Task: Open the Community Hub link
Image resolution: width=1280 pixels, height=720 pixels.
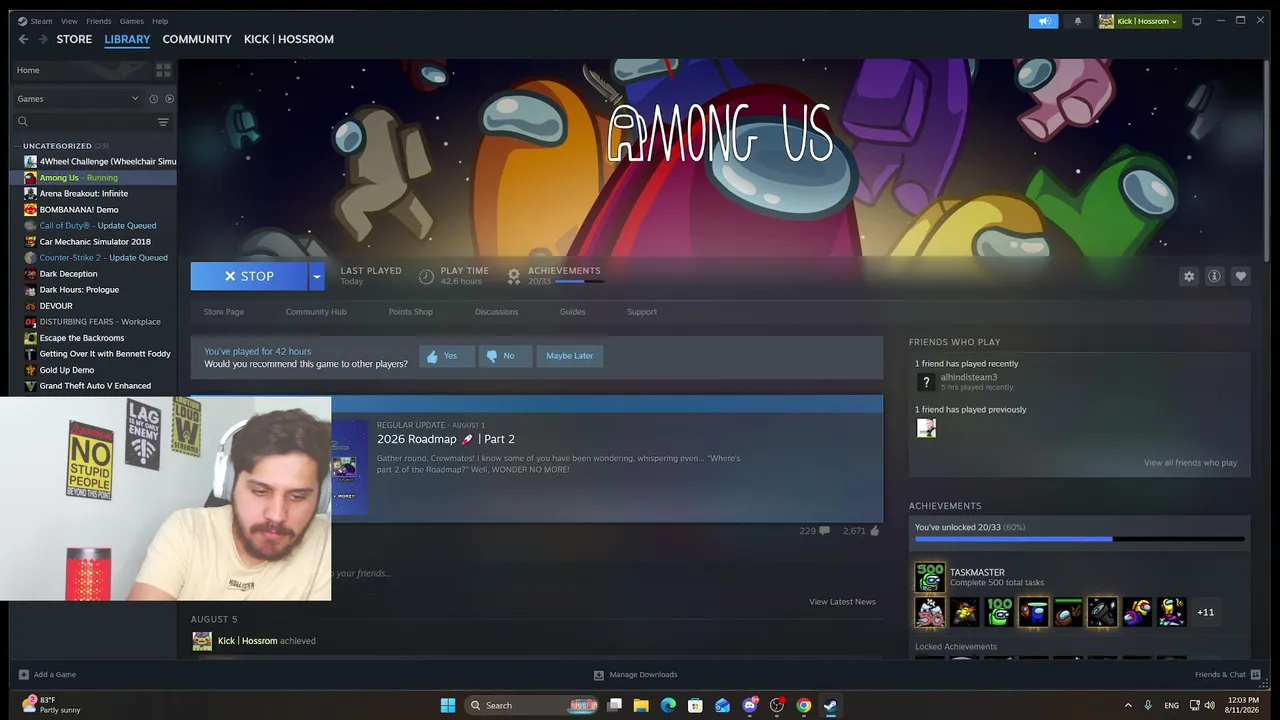Action: pos(316,312)
